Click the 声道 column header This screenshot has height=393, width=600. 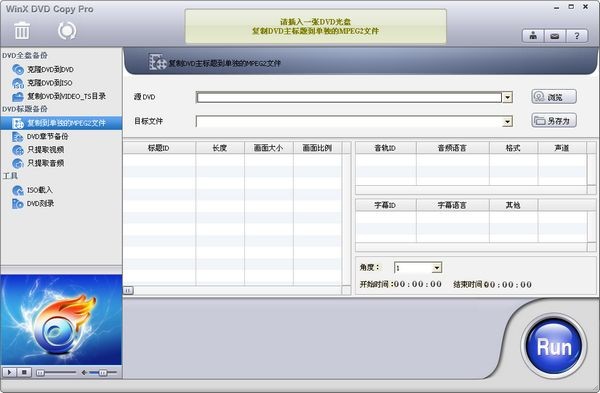pyautogui.click(x=562, y=148)
